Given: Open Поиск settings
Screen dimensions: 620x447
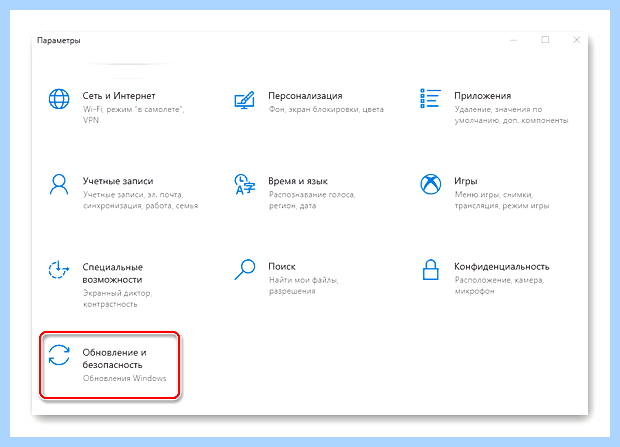Looking at the screenshot, I should coord(282,267).
